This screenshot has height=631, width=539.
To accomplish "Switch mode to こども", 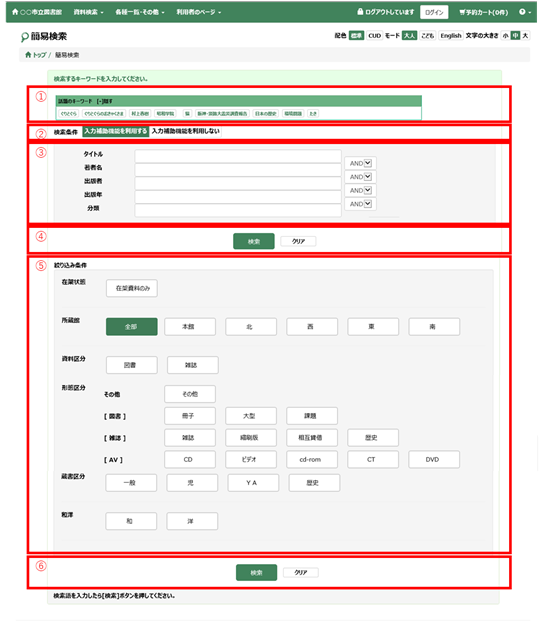I will click(x=427, y=36).
